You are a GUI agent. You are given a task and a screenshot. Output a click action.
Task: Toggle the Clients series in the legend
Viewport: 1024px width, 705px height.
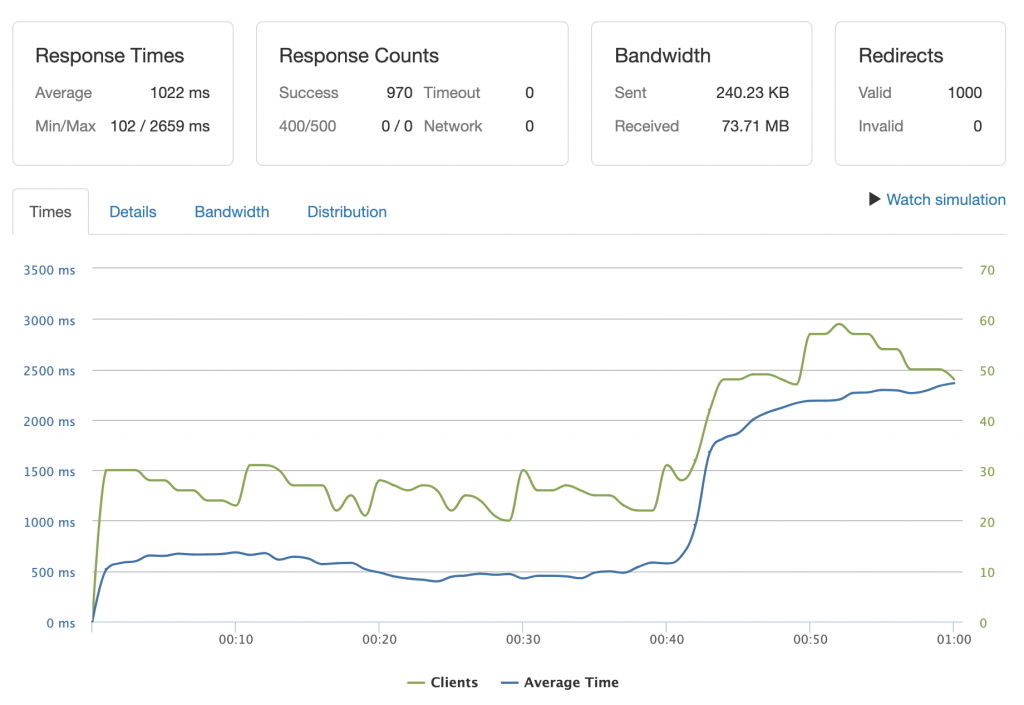coord(442,682)
